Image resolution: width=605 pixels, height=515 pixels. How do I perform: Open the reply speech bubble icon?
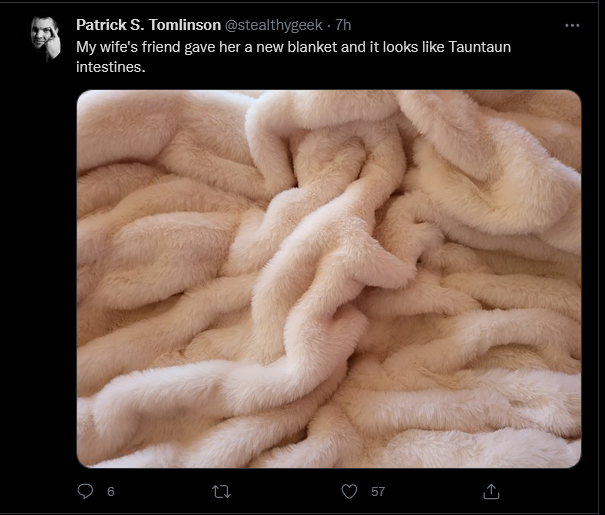85,491
